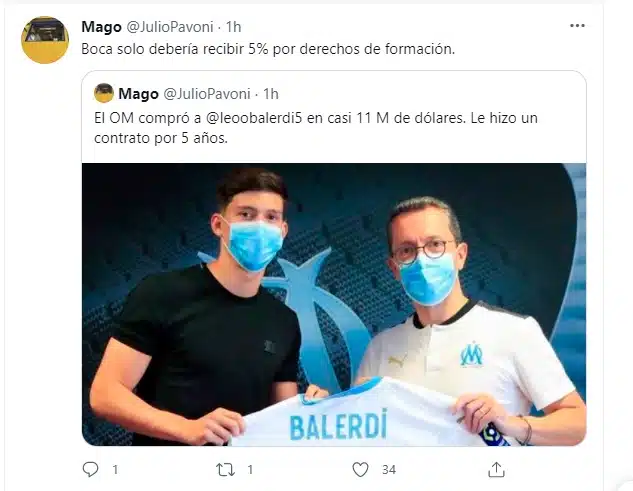
Task: View the reply count number
Action: point(115,470)
